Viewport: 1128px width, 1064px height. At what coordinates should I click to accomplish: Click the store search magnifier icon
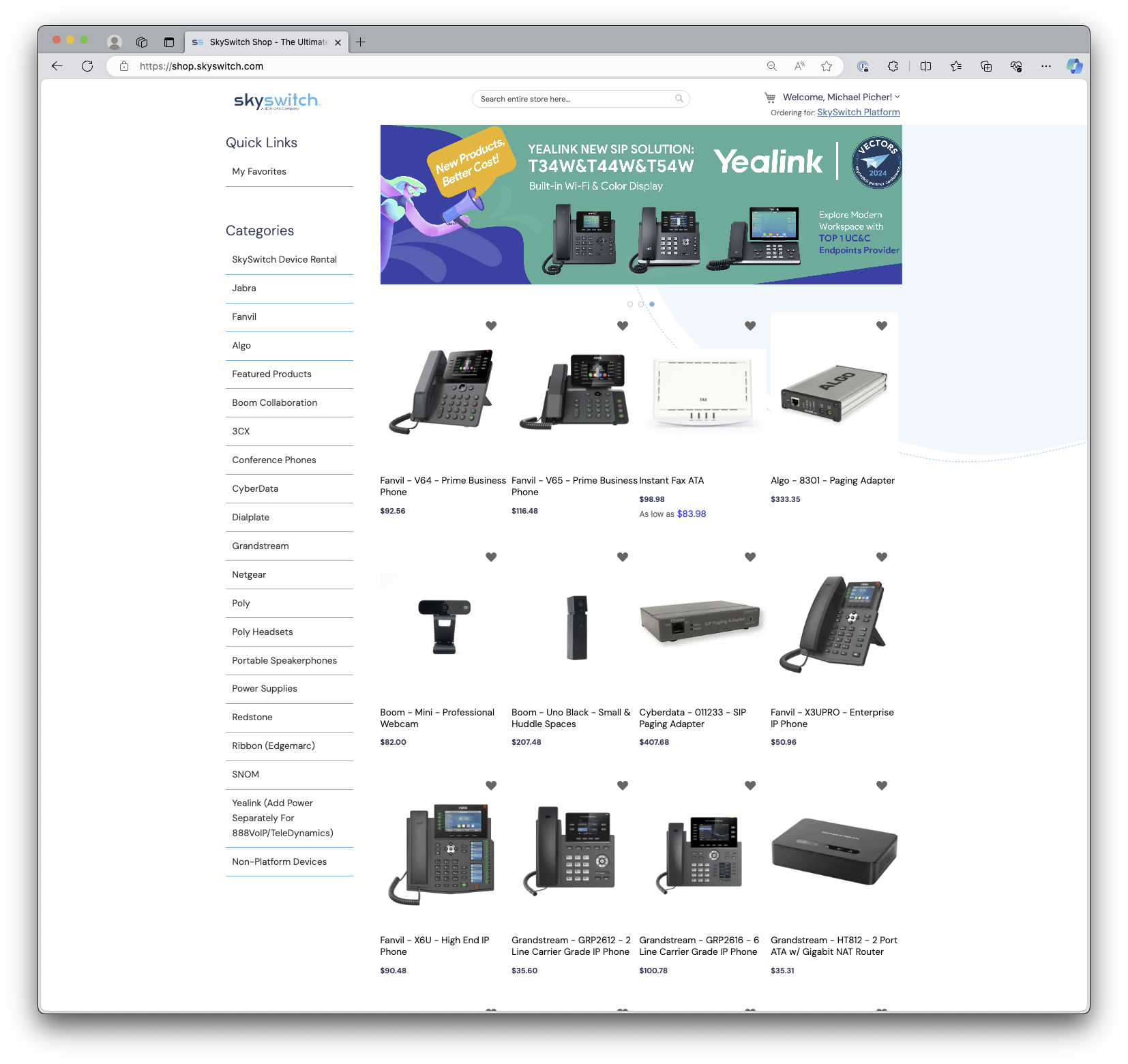click(679, 99)
